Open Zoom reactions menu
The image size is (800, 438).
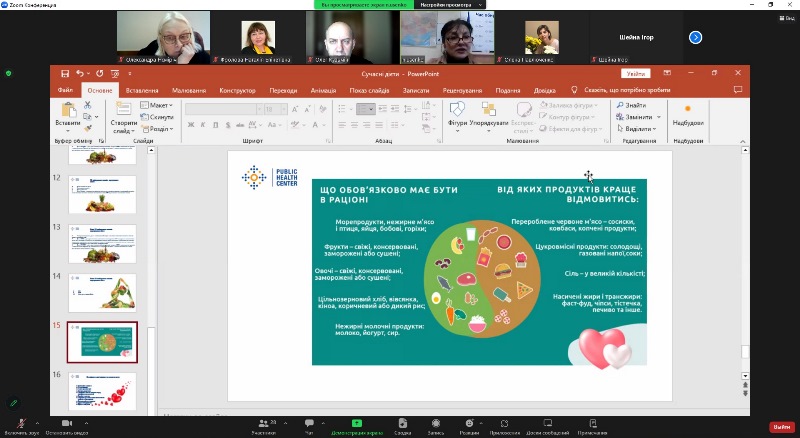click(x=469, y=423)
